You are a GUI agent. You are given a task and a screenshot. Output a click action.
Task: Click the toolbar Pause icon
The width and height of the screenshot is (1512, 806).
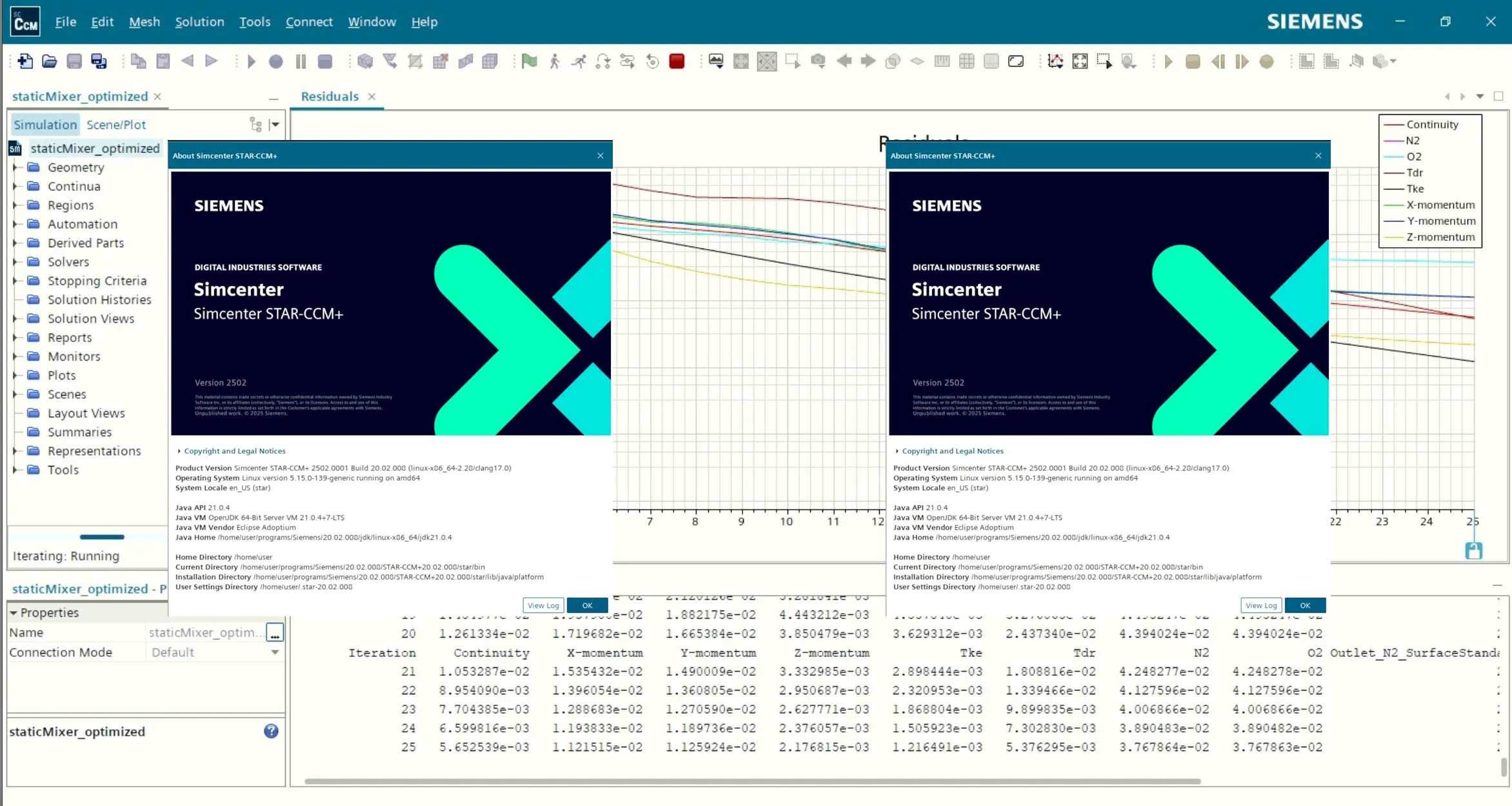coord(301,61)
